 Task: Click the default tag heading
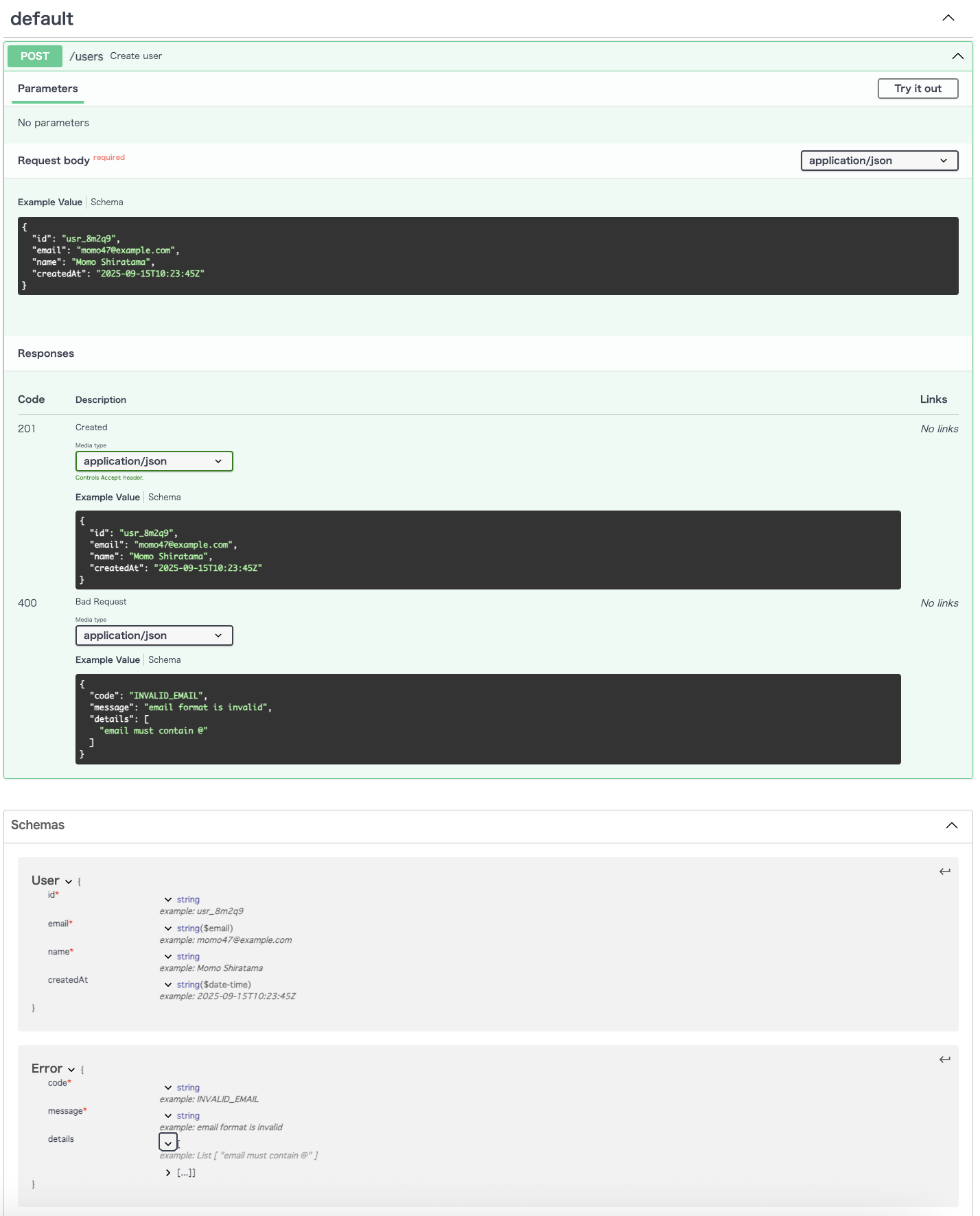(x=42, y=19)
